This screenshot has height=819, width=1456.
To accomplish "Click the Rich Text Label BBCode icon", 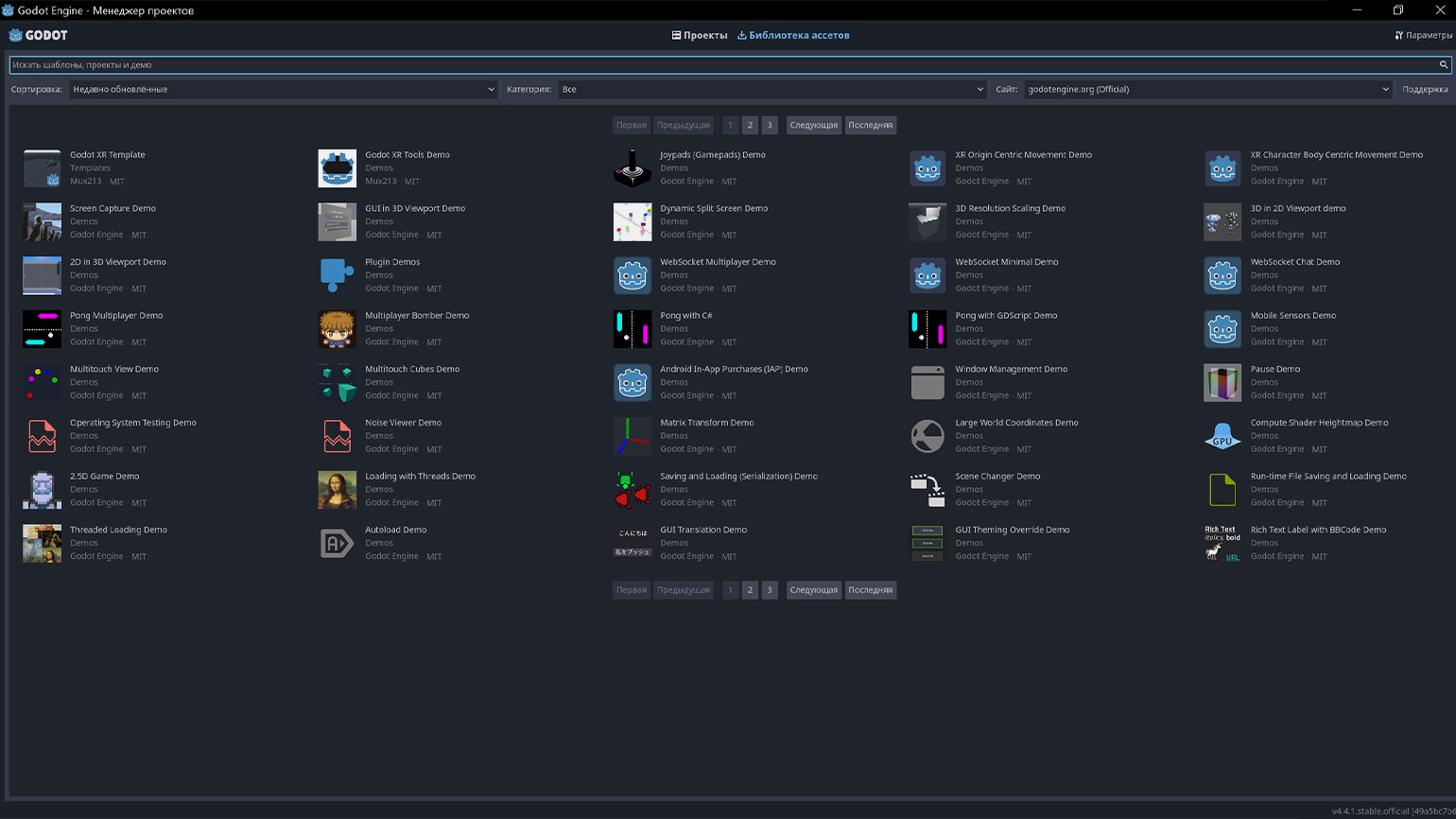I will (1222, 544).
